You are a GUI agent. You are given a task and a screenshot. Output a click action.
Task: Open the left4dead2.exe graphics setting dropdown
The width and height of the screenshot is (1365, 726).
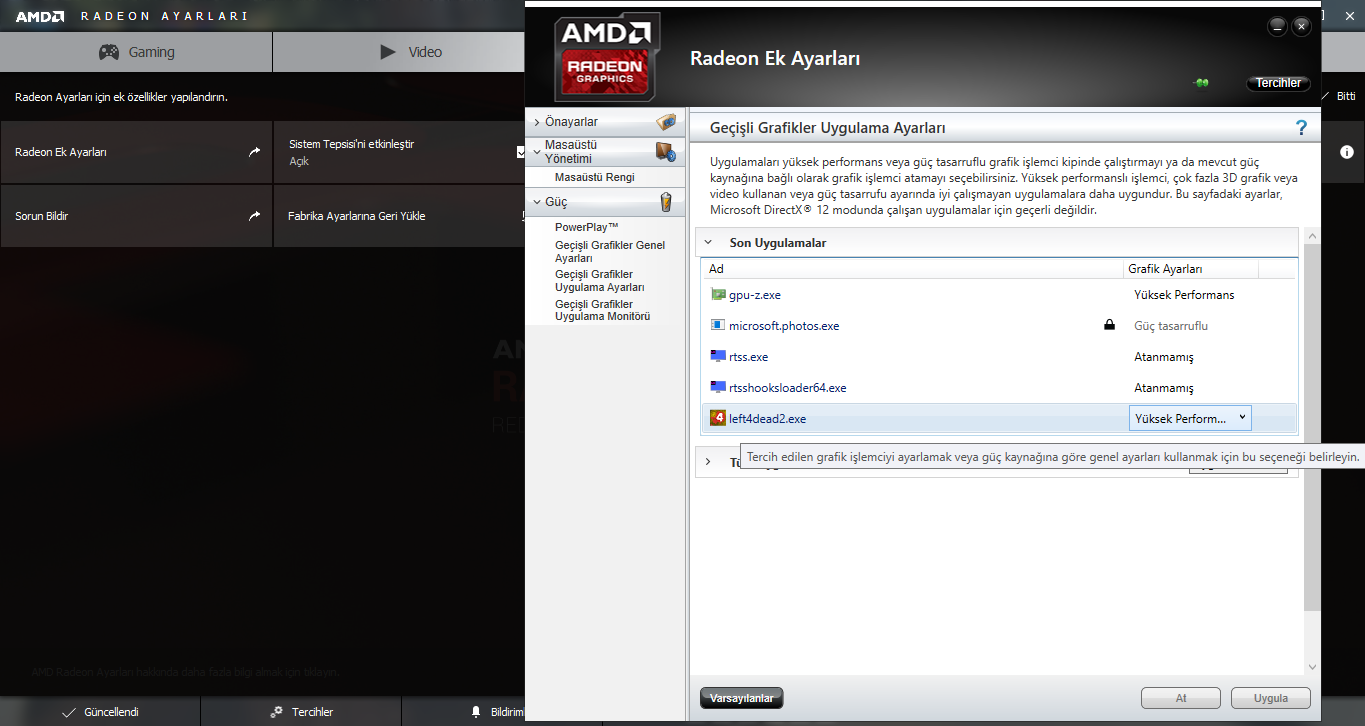tap(1190, 418)
